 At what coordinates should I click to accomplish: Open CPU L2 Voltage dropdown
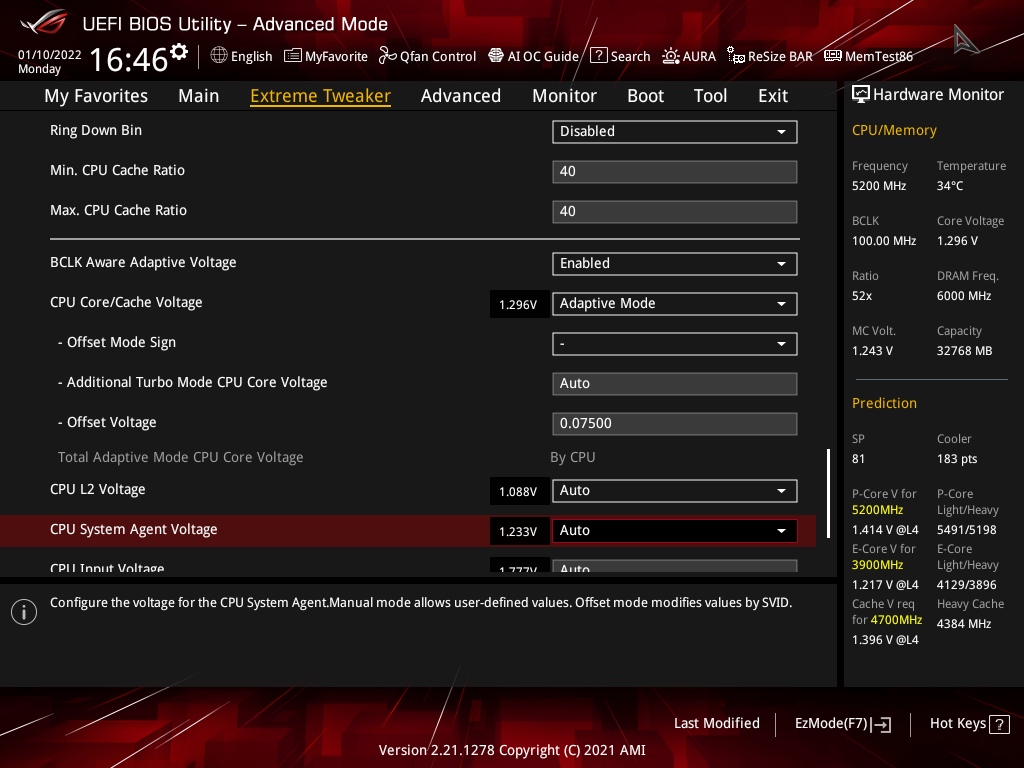point(675,490)
